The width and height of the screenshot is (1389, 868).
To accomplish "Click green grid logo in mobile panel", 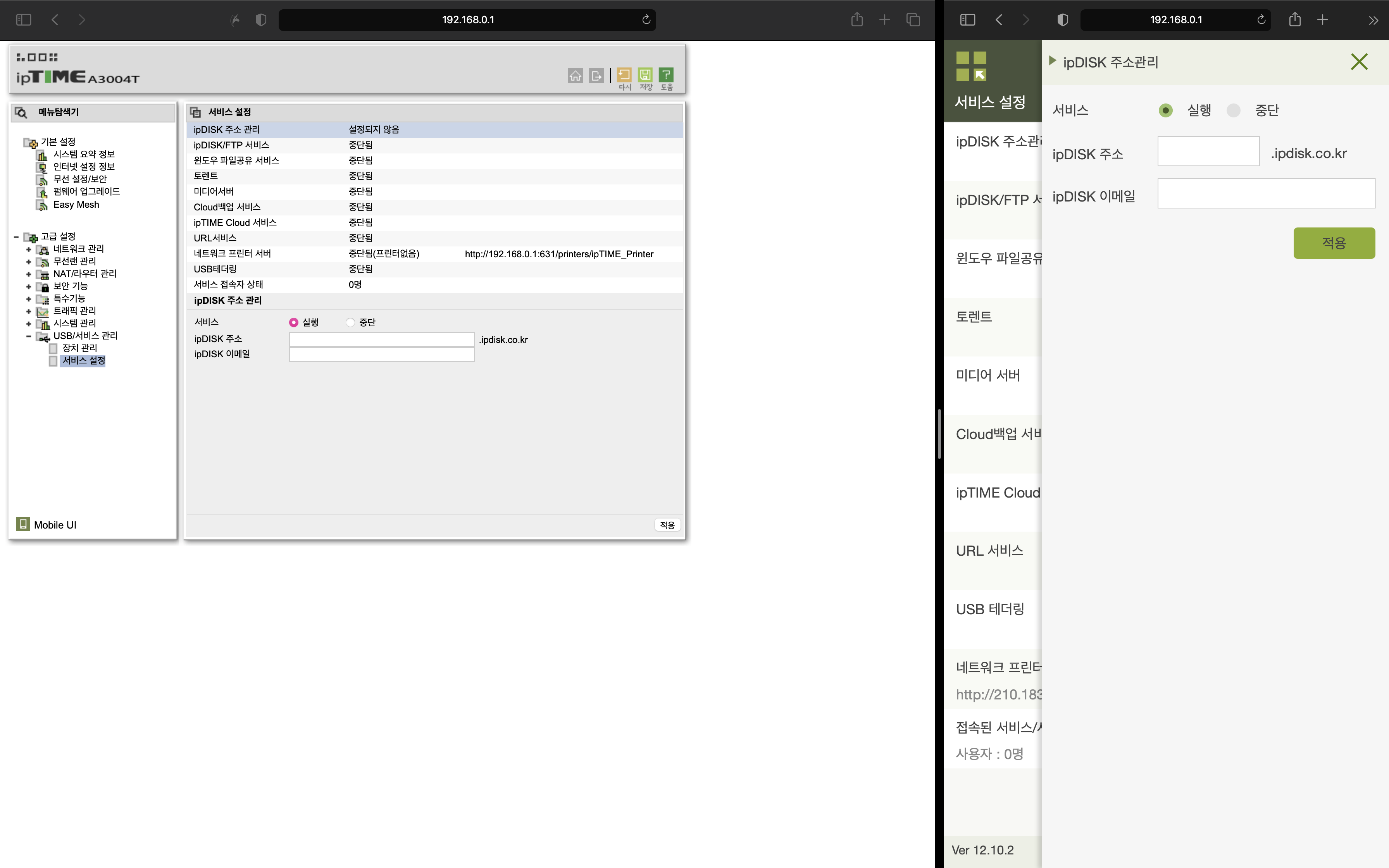I will (971, 67).
